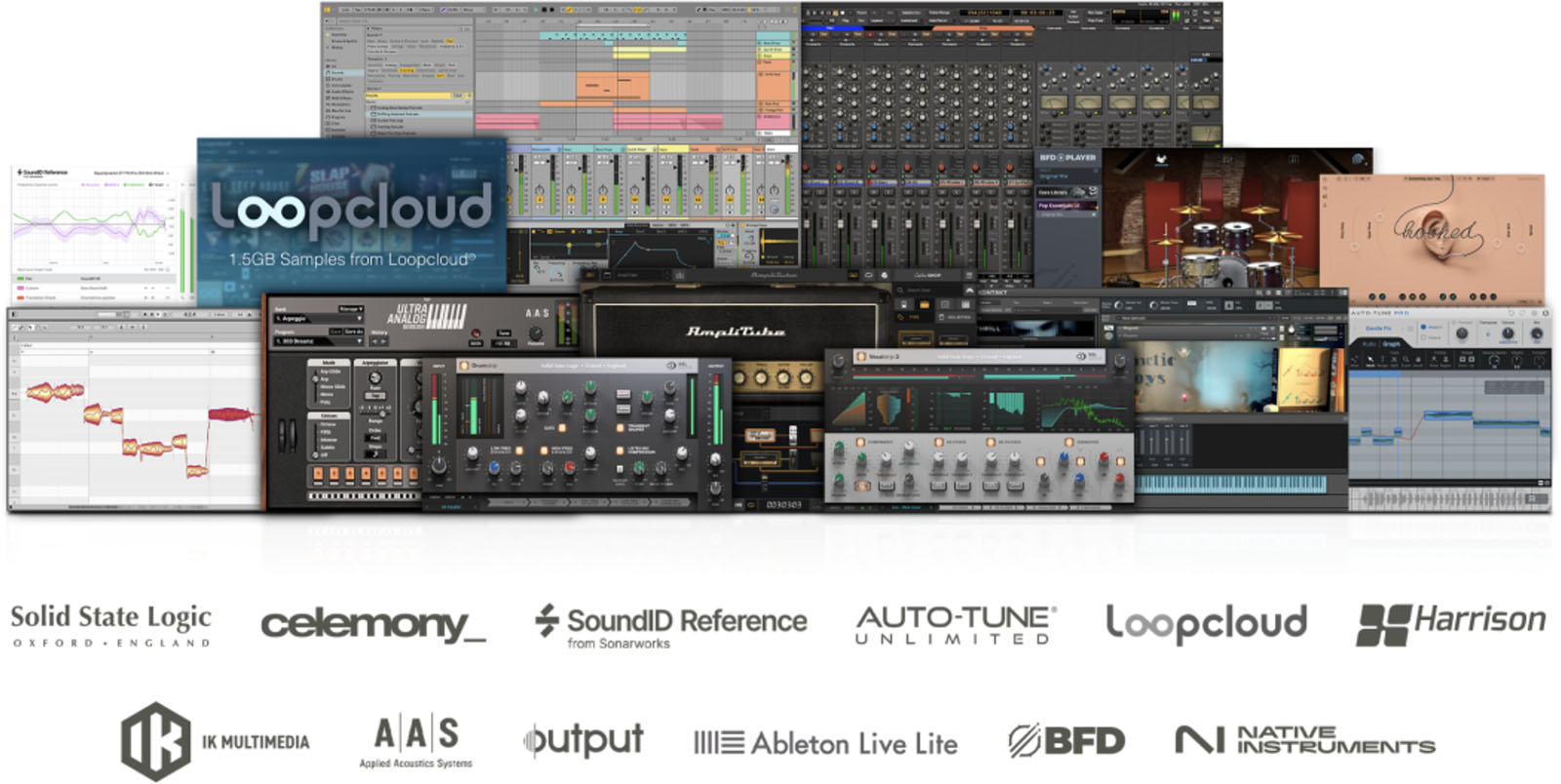Click the Ableton Live Lite logo
The height and width of the screenshot is (784, 1561).
(x=825, y=744)
